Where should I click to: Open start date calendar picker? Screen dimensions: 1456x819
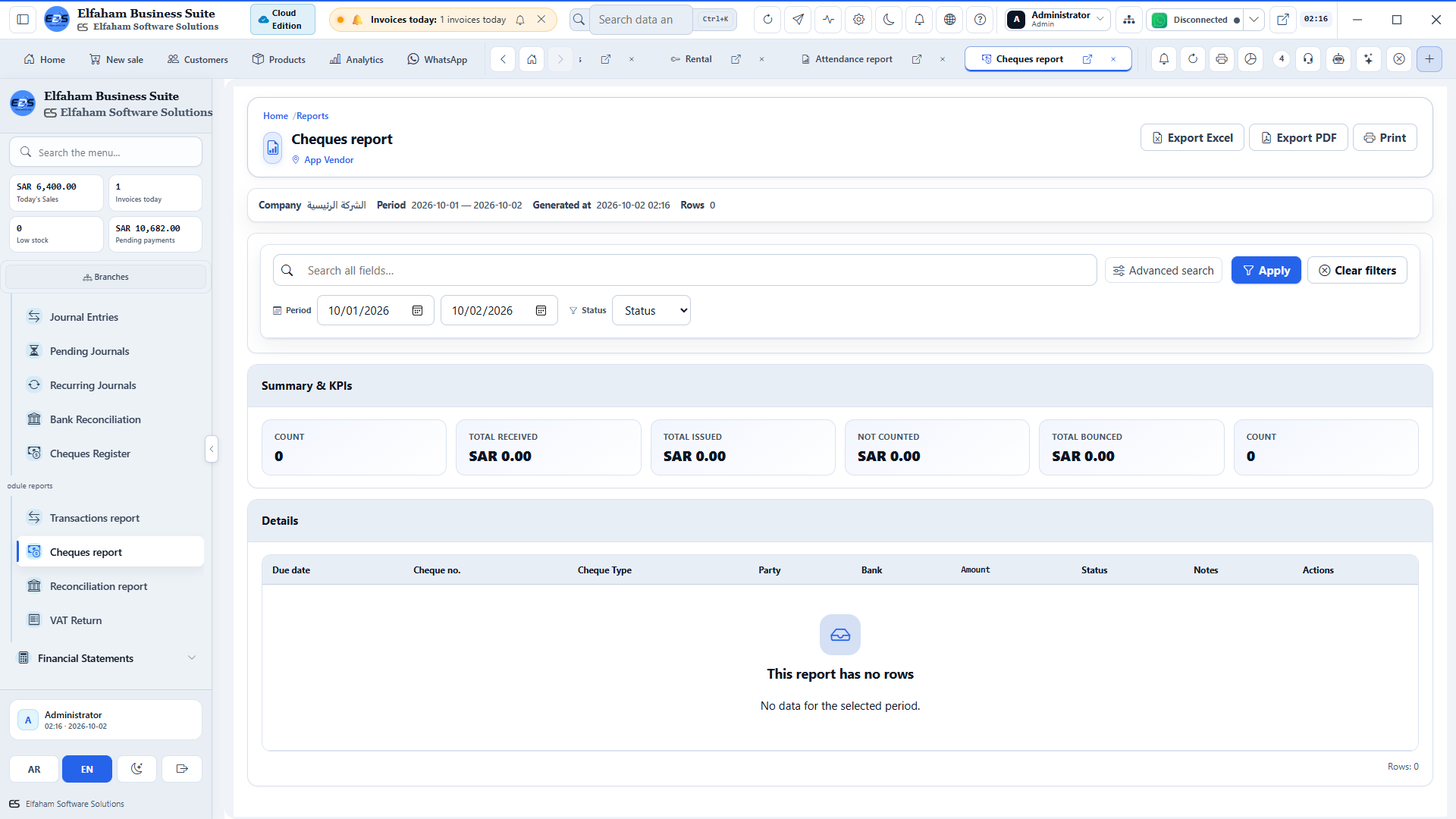coord(417,311)
